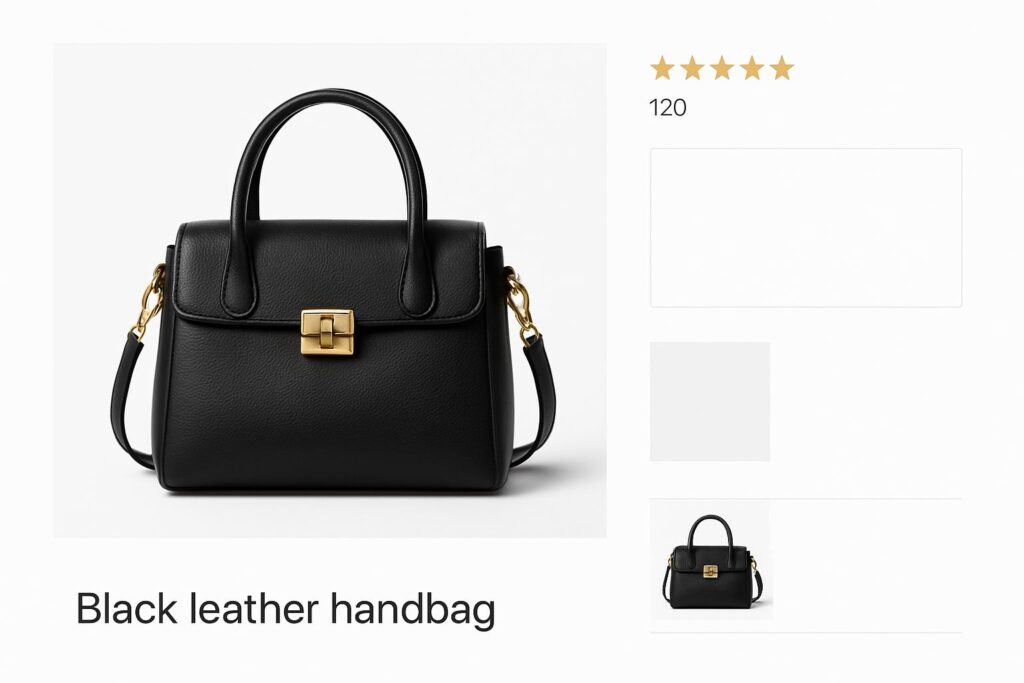
Task: Choose the third gold rating star
Action: 722,68
